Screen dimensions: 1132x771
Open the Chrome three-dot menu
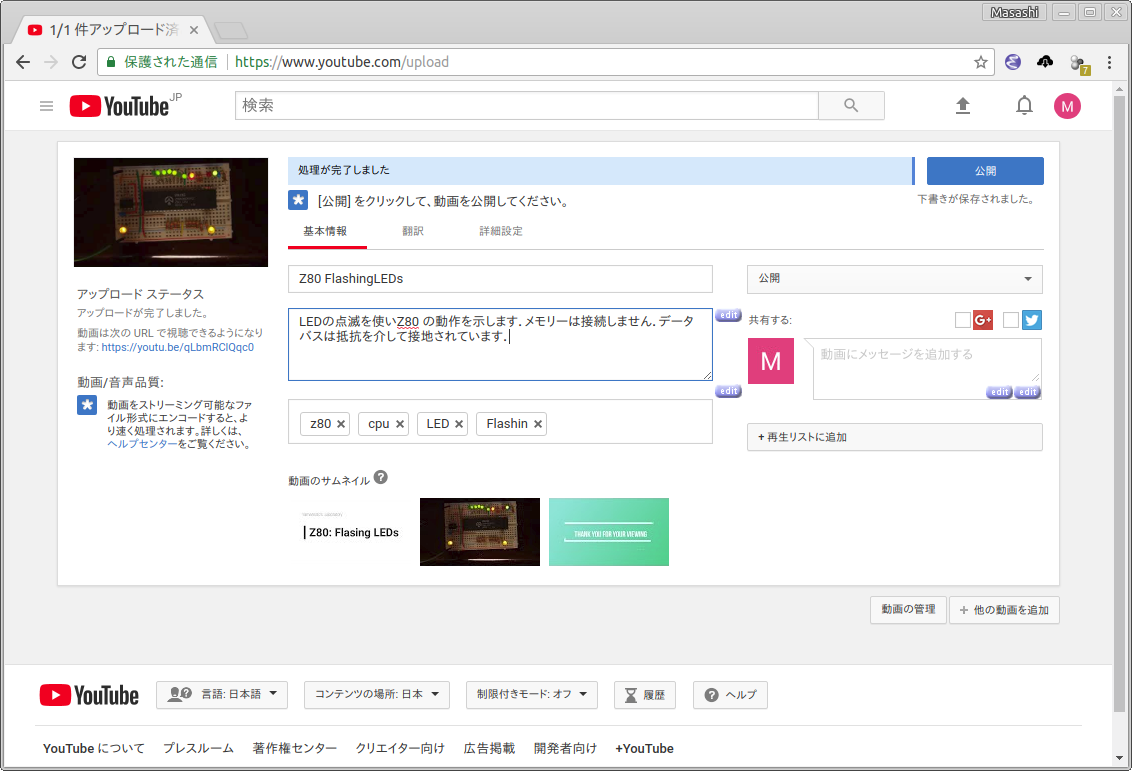(x=1110, y=62)
